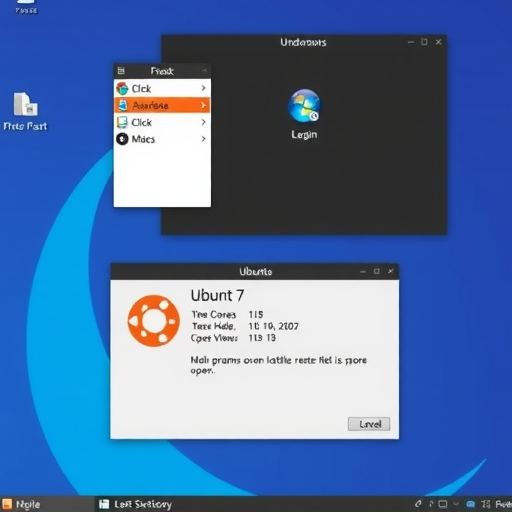Click the black circular icon beside Mdes

(x=122, y=139)
